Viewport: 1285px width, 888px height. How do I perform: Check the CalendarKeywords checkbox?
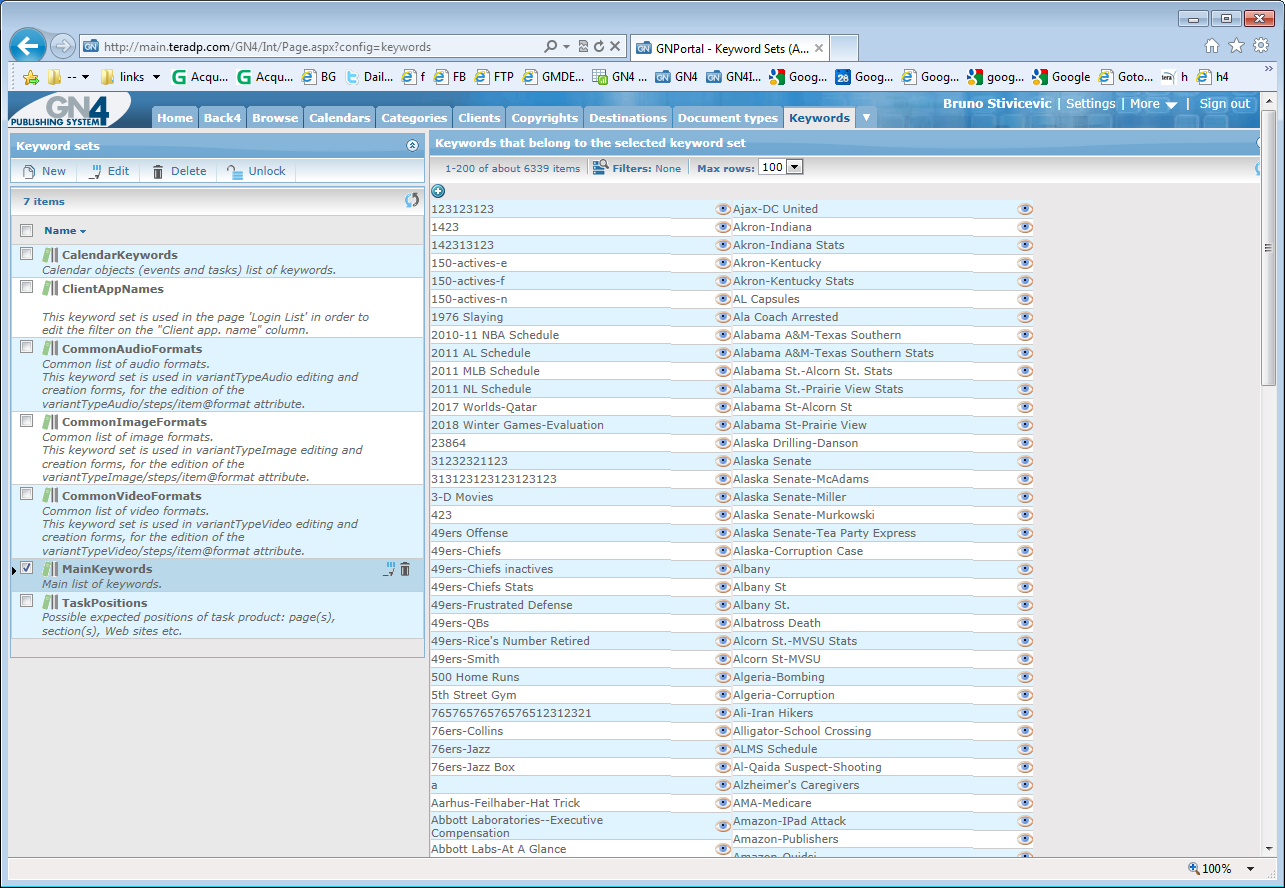tap(27, 254)
